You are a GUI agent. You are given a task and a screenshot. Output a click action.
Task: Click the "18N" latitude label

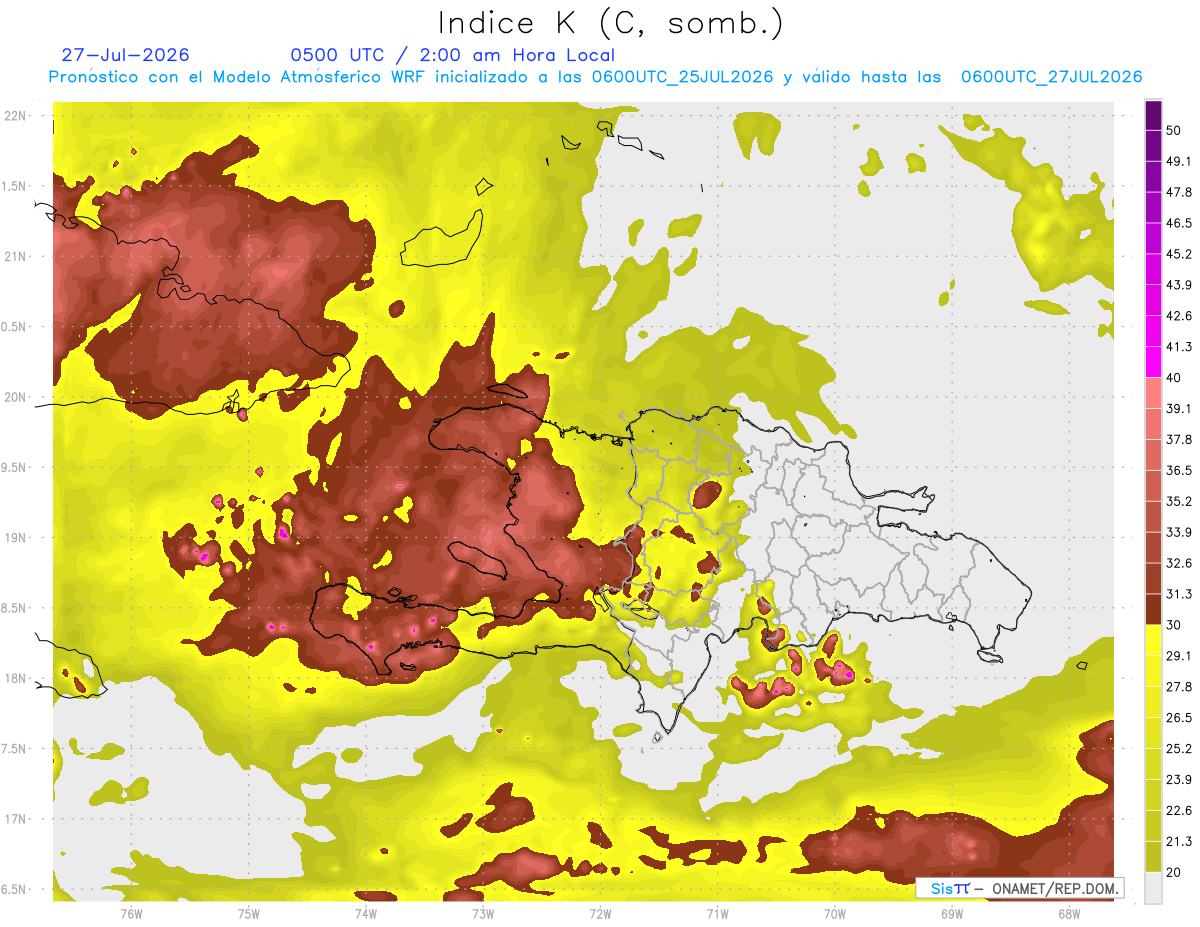tap(17, 679)
